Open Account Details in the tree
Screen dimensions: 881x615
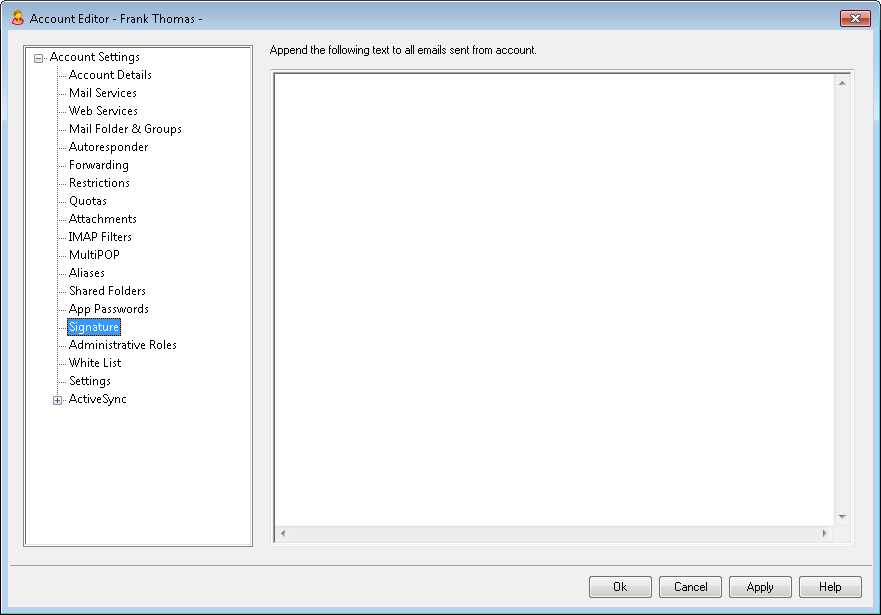pos(110,75)
